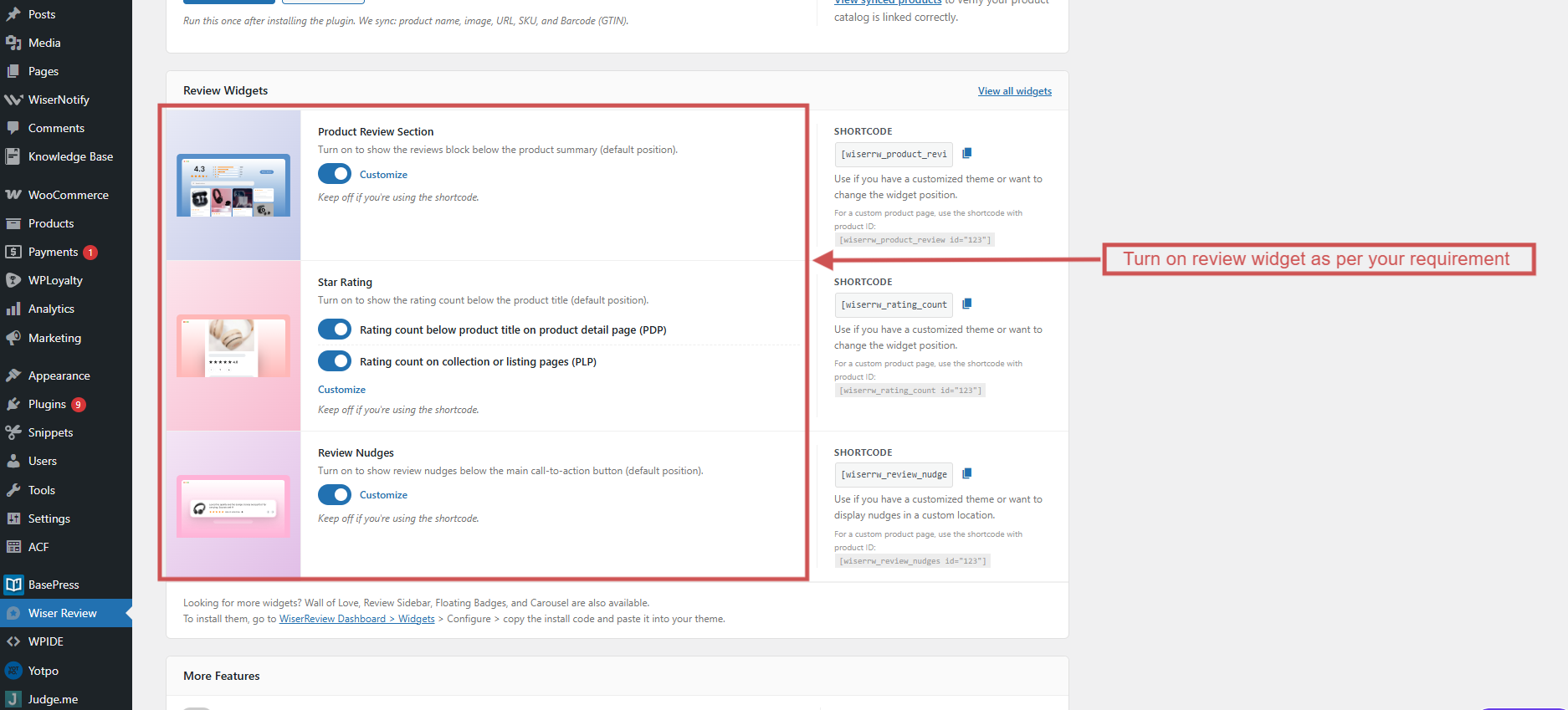1568x710 pixels.
Task: Click Customize under Product Review Section
Action: [x=383, y=175]
